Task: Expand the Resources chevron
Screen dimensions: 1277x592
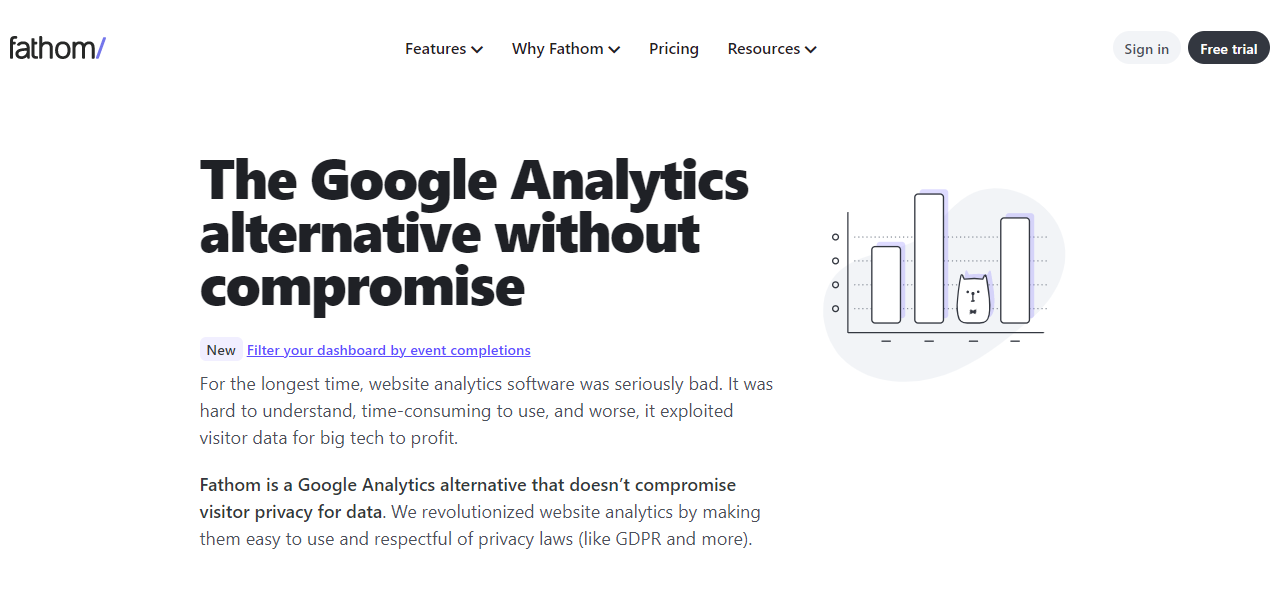Action: tap(810, 49)
